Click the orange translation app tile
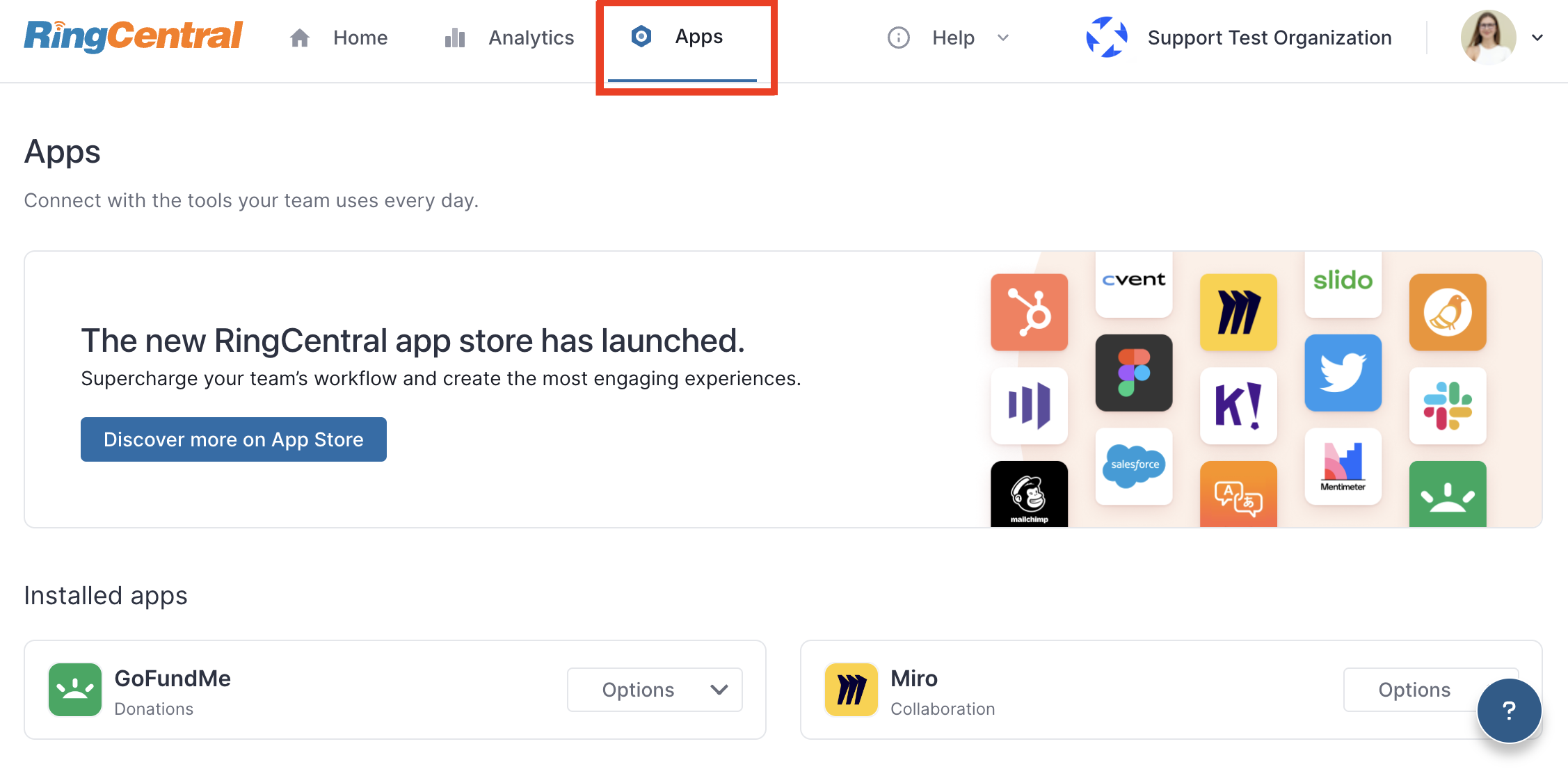This screenshot has height=769, width=1568. click(1238, 494)
